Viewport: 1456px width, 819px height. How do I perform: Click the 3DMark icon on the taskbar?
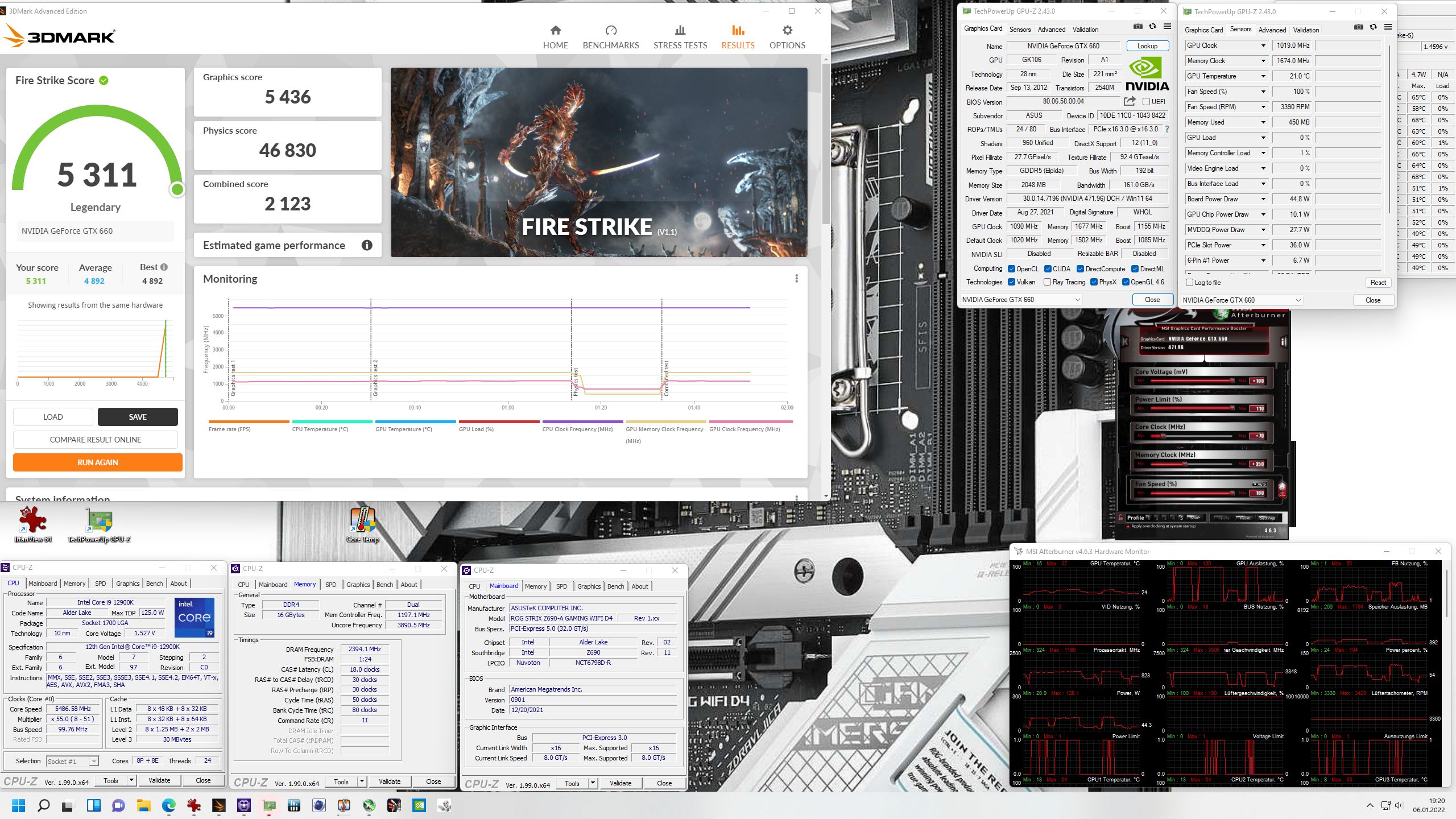[219, 805]
